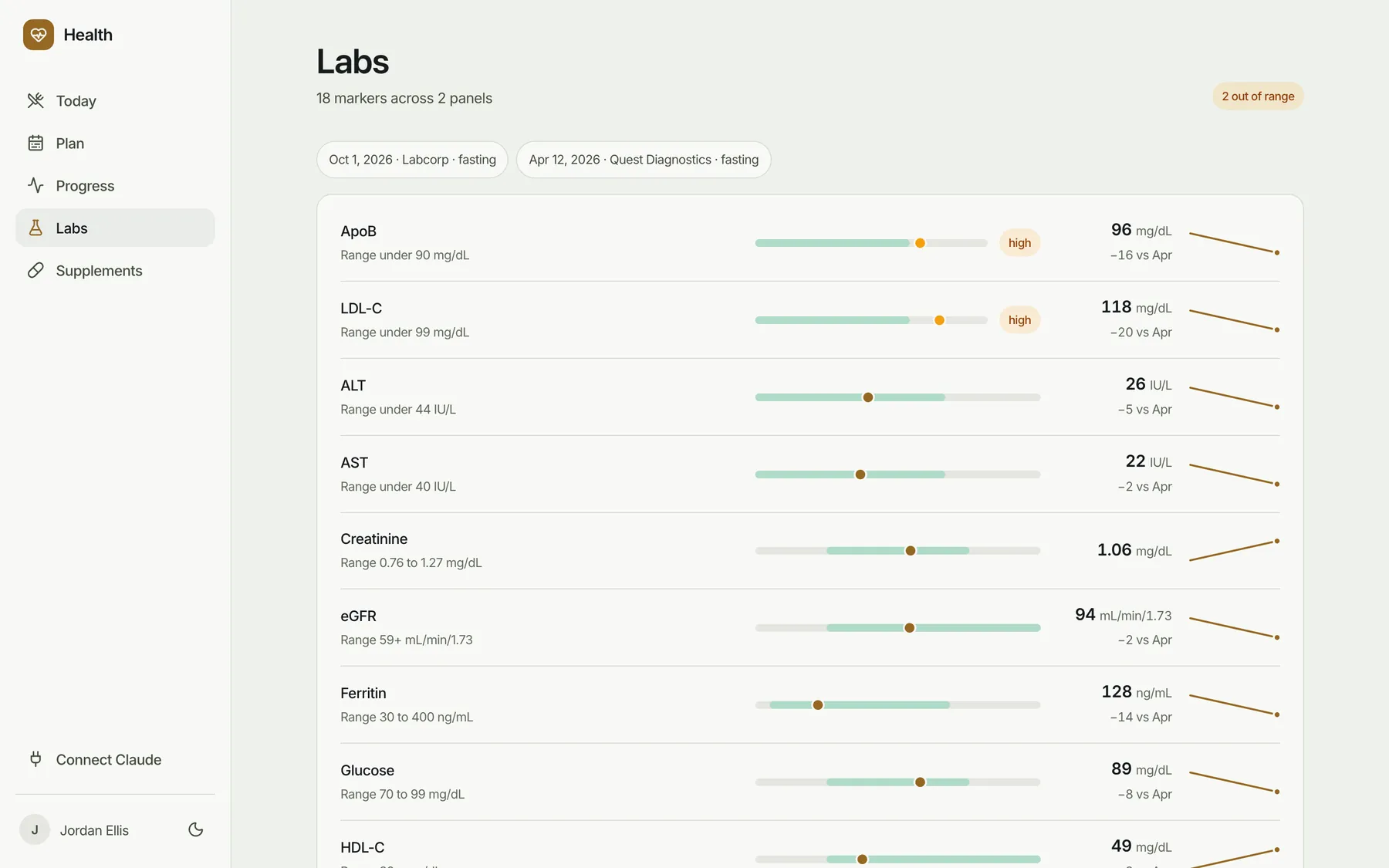Click the ApoB range bar marker
Viewport: 1389px width, 868px height.
coord(920,243)
